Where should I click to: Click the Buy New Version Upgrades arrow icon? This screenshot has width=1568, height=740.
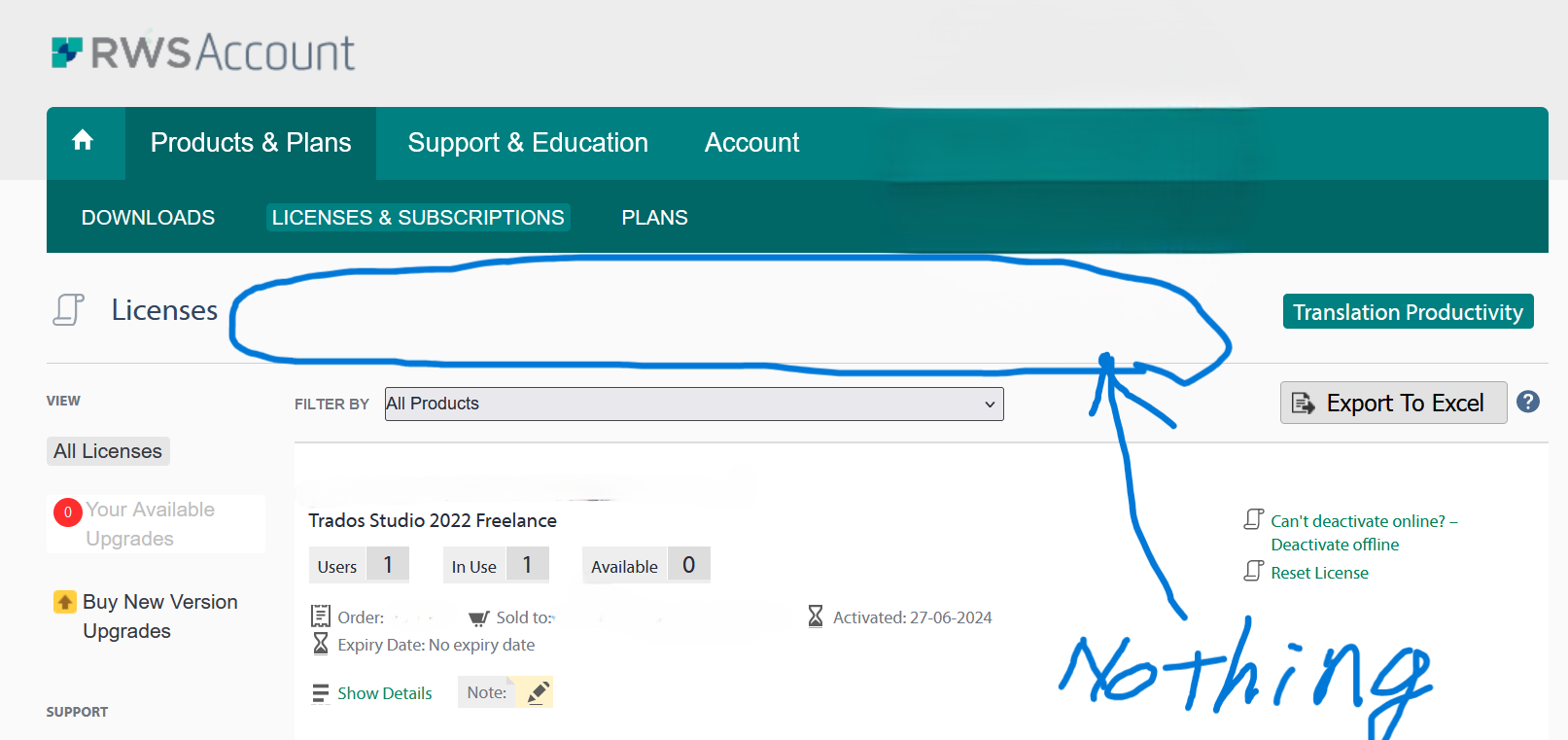(64, 602)
